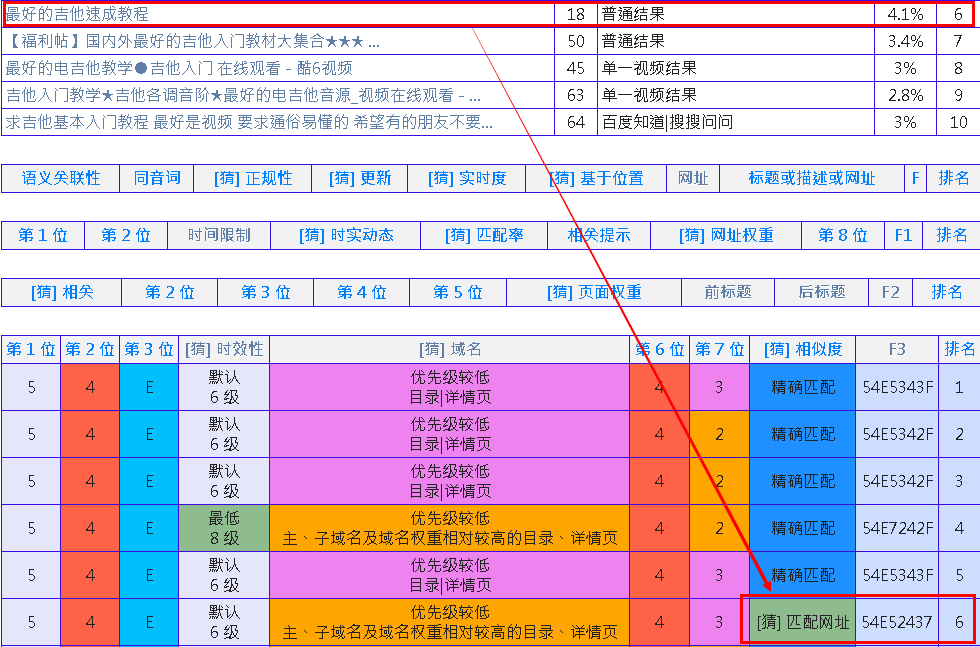This screenshot has width=980, height=647.
Task: Select the F2 column header
Action: (891, 292)
